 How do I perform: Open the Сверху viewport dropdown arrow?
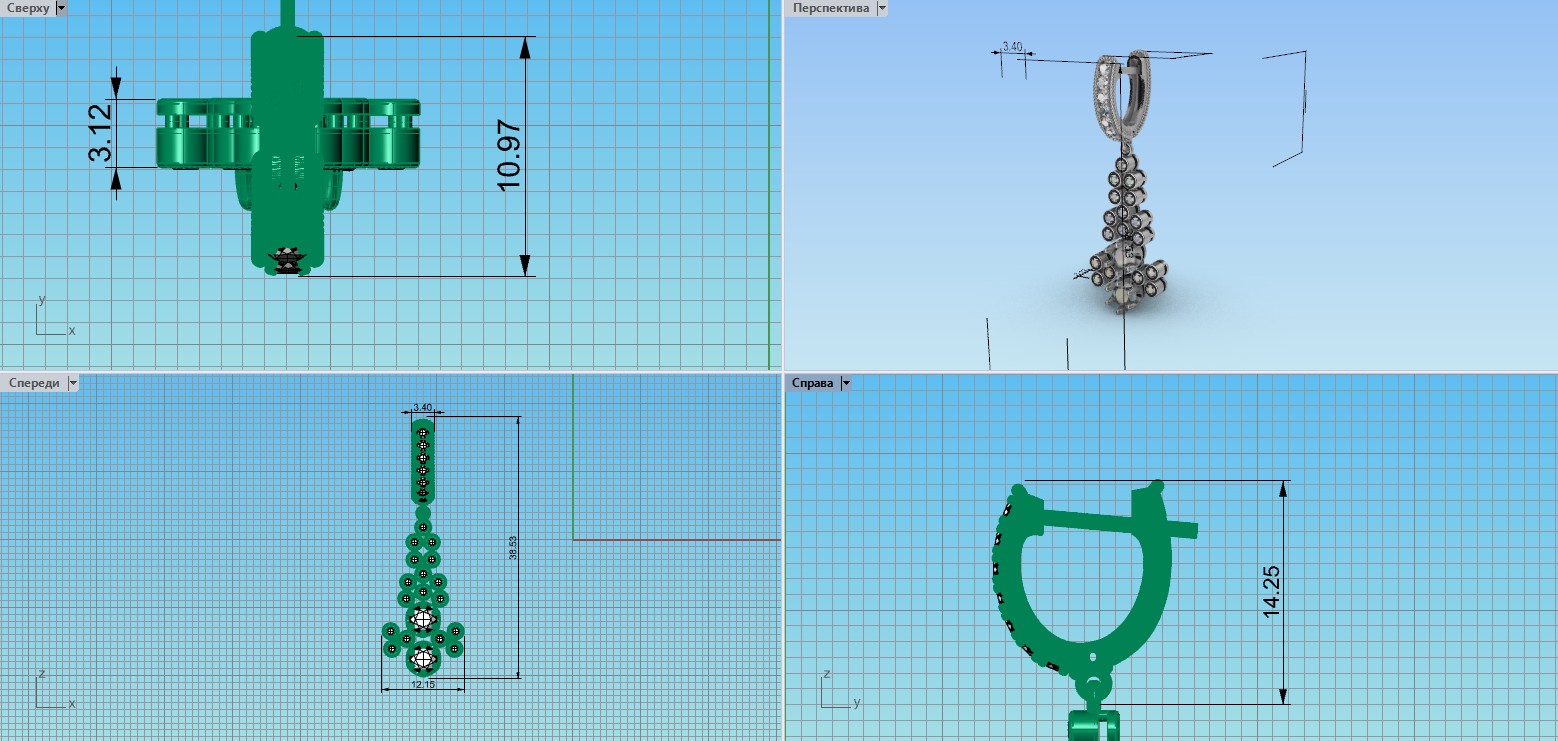pyautogui.click(x=62, y=8)
